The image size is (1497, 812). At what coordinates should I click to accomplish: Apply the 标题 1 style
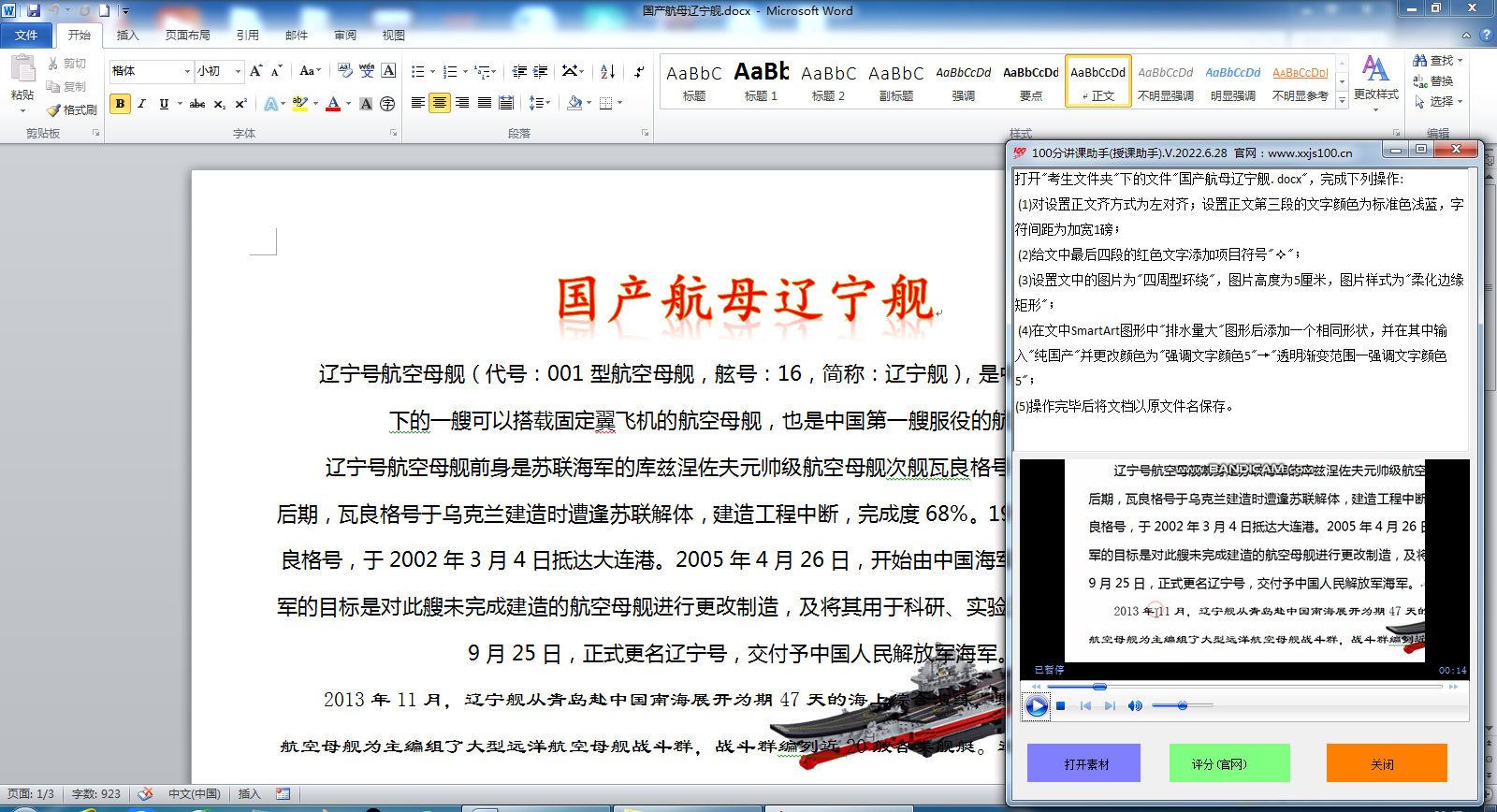point(762,81)
